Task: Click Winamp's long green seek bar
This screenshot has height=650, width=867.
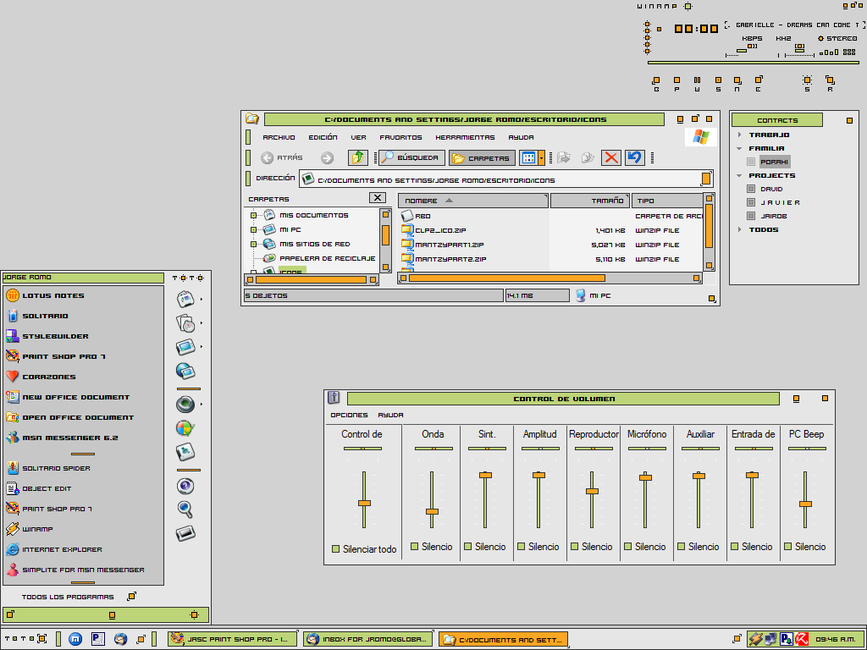Action: [754, 62]
